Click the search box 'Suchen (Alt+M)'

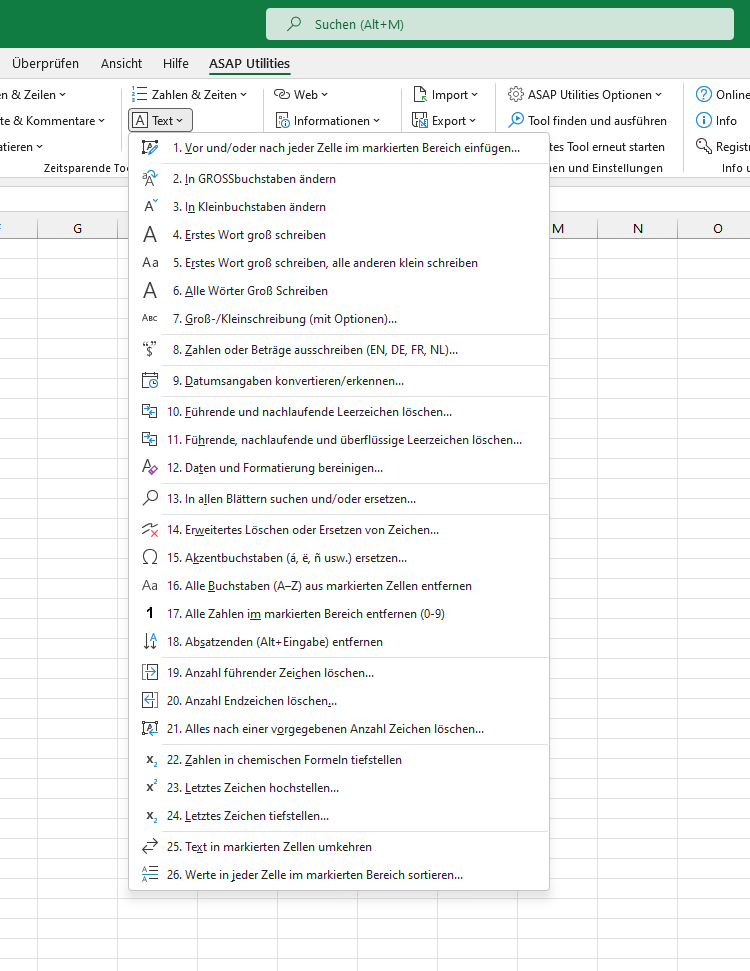click(x=500, y=24)
